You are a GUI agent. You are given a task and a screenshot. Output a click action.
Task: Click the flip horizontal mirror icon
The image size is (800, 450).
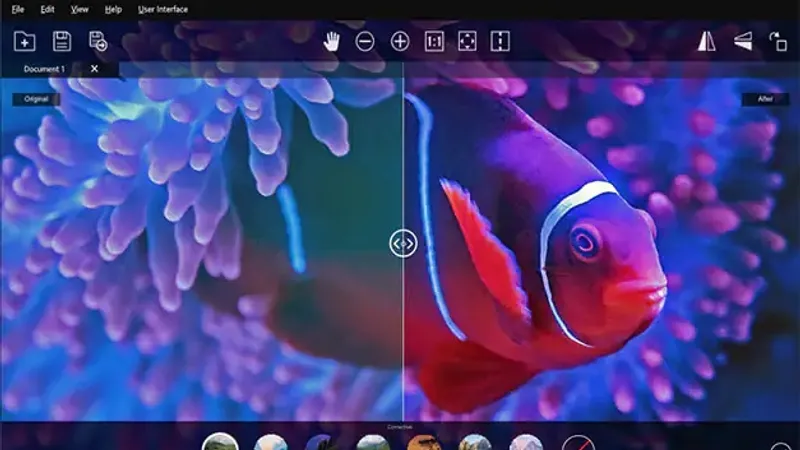tap(706, 41)
